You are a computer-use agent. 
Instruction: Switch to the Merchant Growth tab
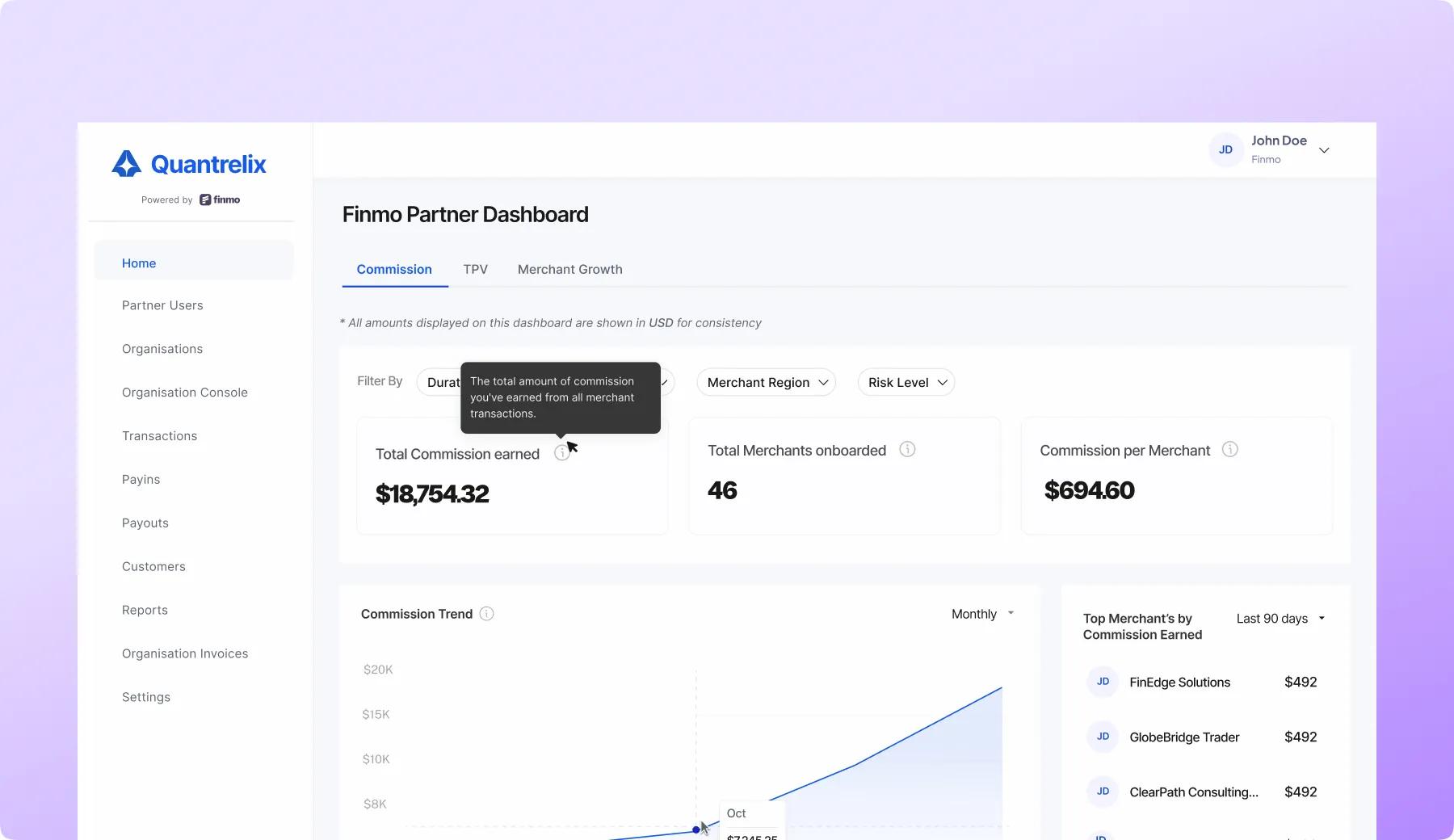tap(569, 270)
